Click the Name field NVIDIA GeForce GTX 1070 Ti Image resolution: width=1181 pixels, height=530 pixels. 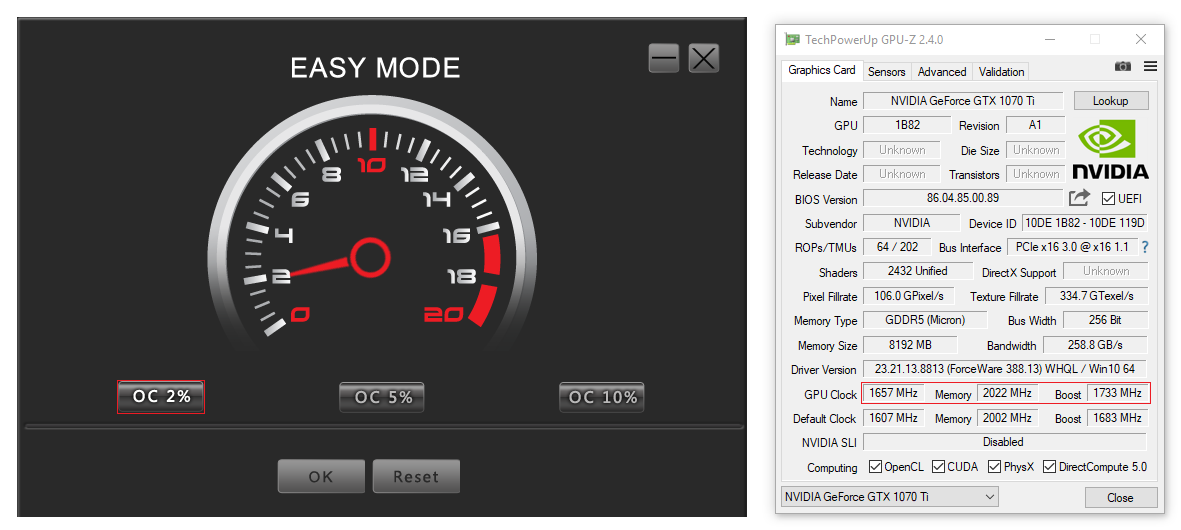963,101
